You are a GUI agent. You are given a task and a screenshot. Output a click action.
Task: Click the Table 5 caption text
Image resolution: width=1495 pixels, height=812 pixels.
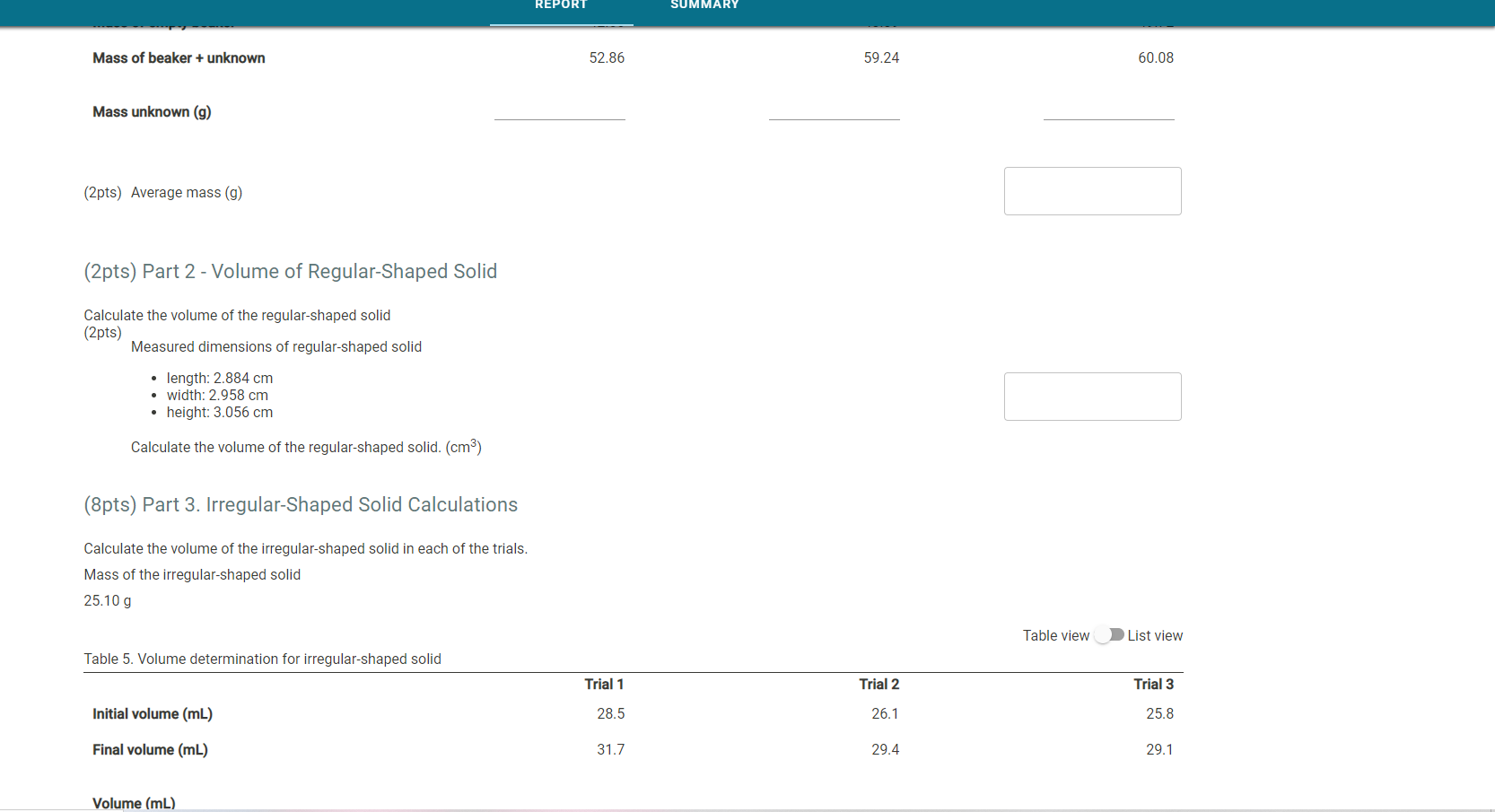[262, 659]
